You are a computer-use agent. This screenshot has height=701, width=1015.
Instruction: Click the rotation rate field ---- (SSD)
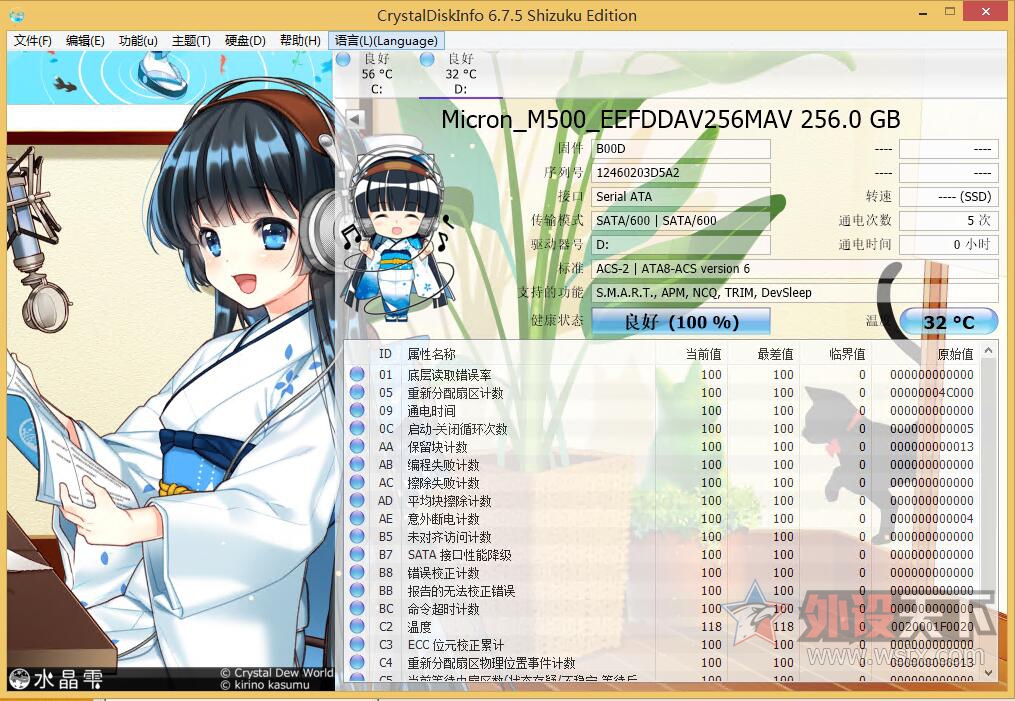click(x=948, y=197)
